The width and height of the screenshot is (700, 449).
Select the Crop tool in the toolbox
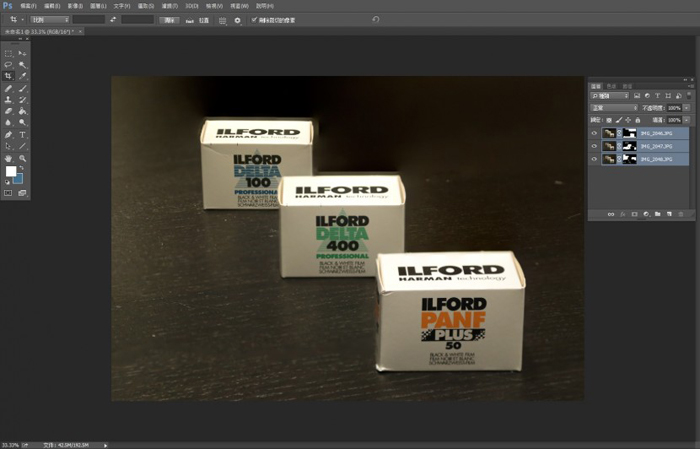click(x=8, y=76)
